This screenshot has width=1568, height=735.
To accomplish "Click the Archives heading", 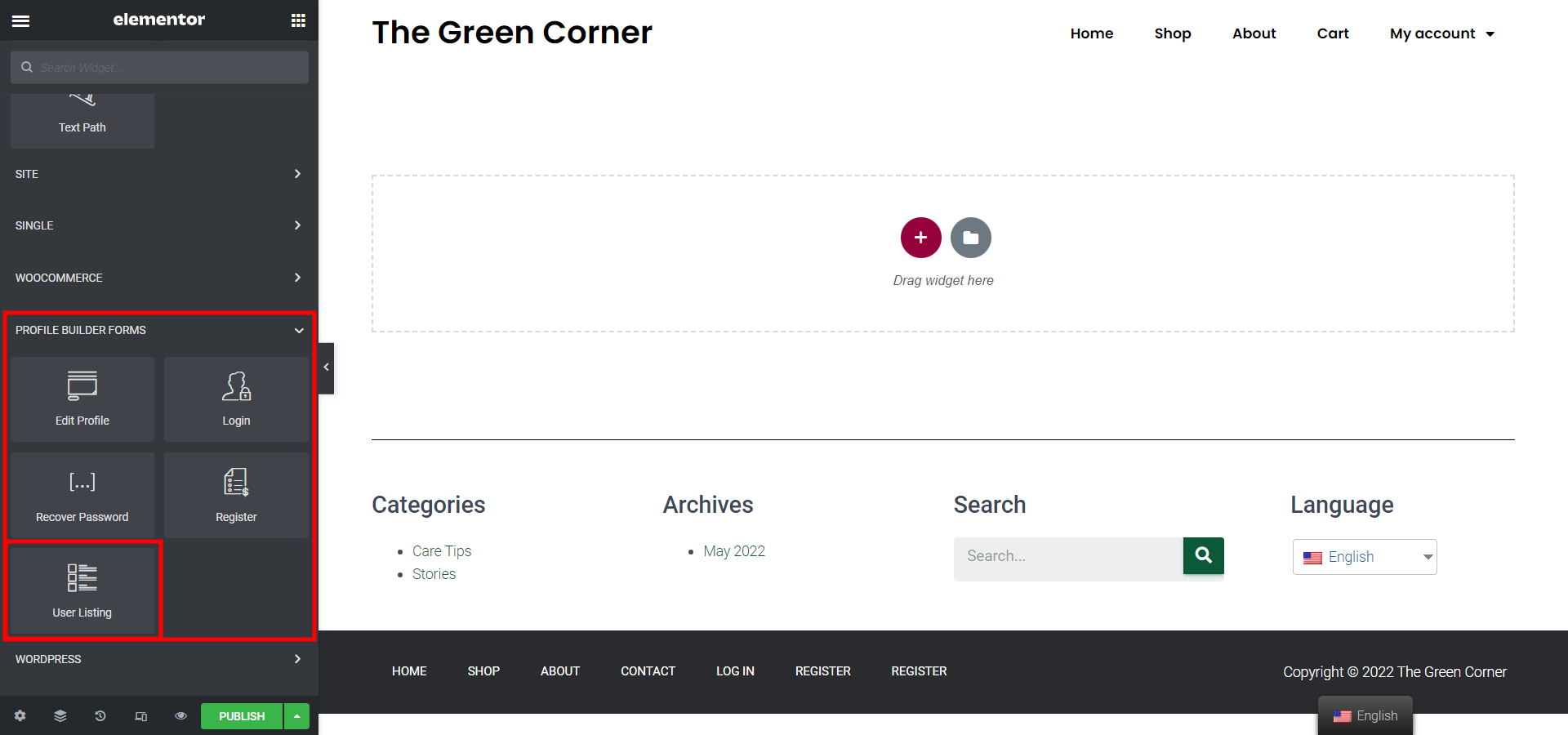I will 708,505.
